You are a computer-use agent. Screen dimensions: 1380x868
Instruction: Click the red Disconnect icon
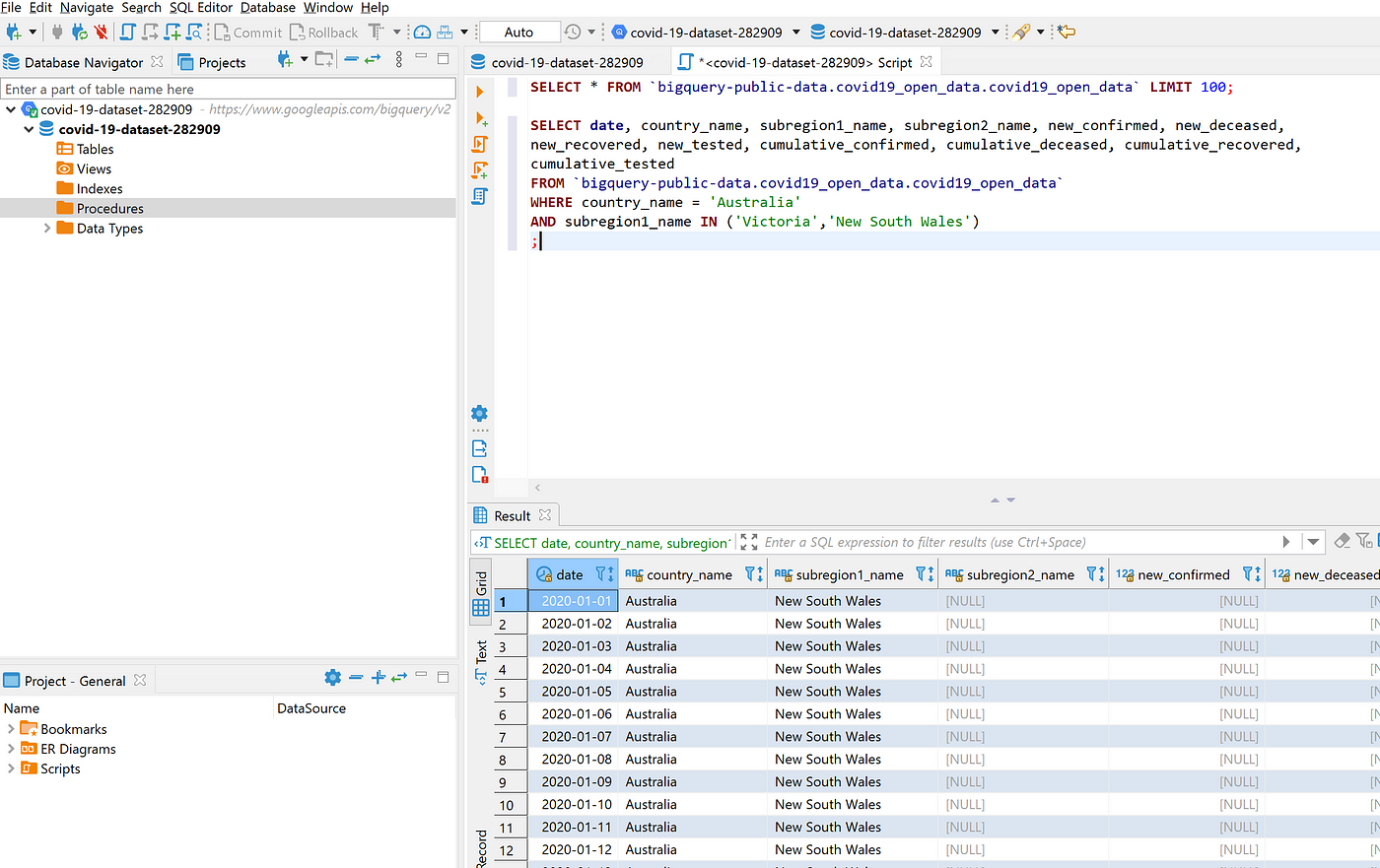pos(101,33)
